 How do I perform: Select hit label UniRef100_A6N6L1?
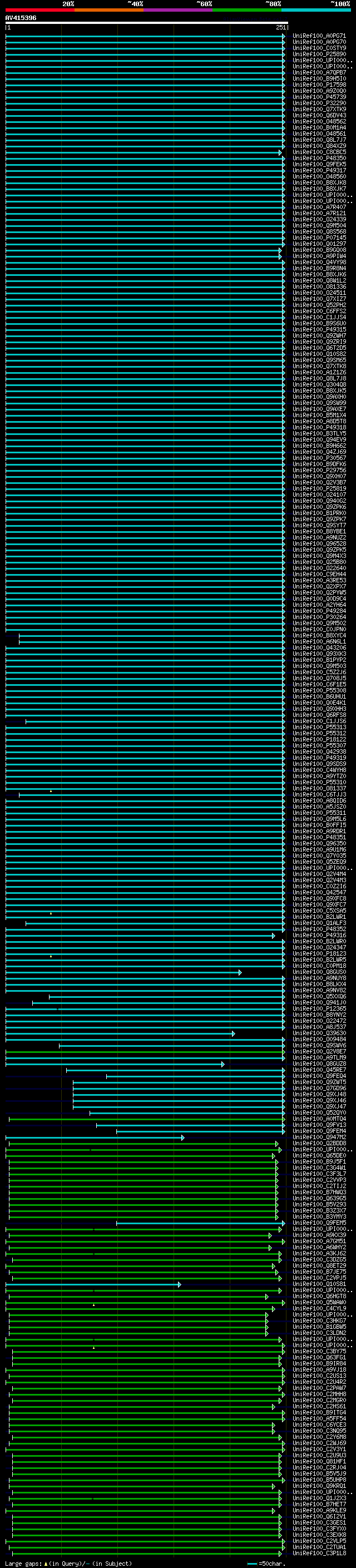pyautogui.click(x=319, y=641)
